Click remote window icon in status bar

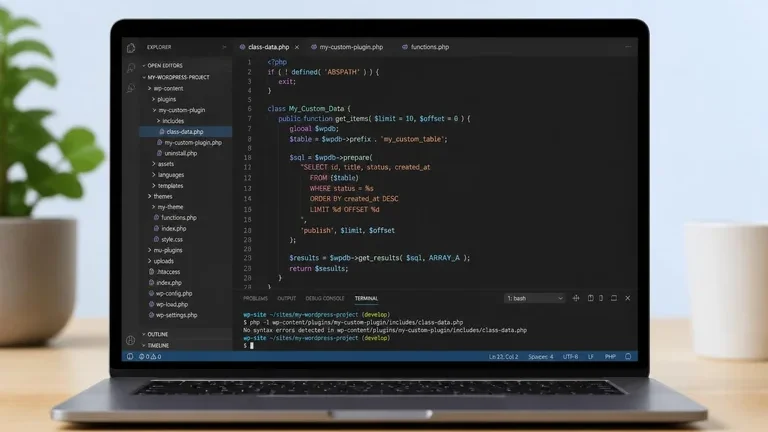click(x=130, y=357)
